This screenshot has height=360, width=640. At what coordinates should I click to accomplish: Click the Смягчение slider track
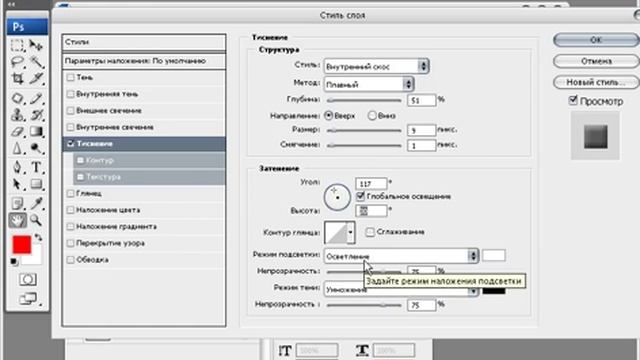click(x=364, y=145)
